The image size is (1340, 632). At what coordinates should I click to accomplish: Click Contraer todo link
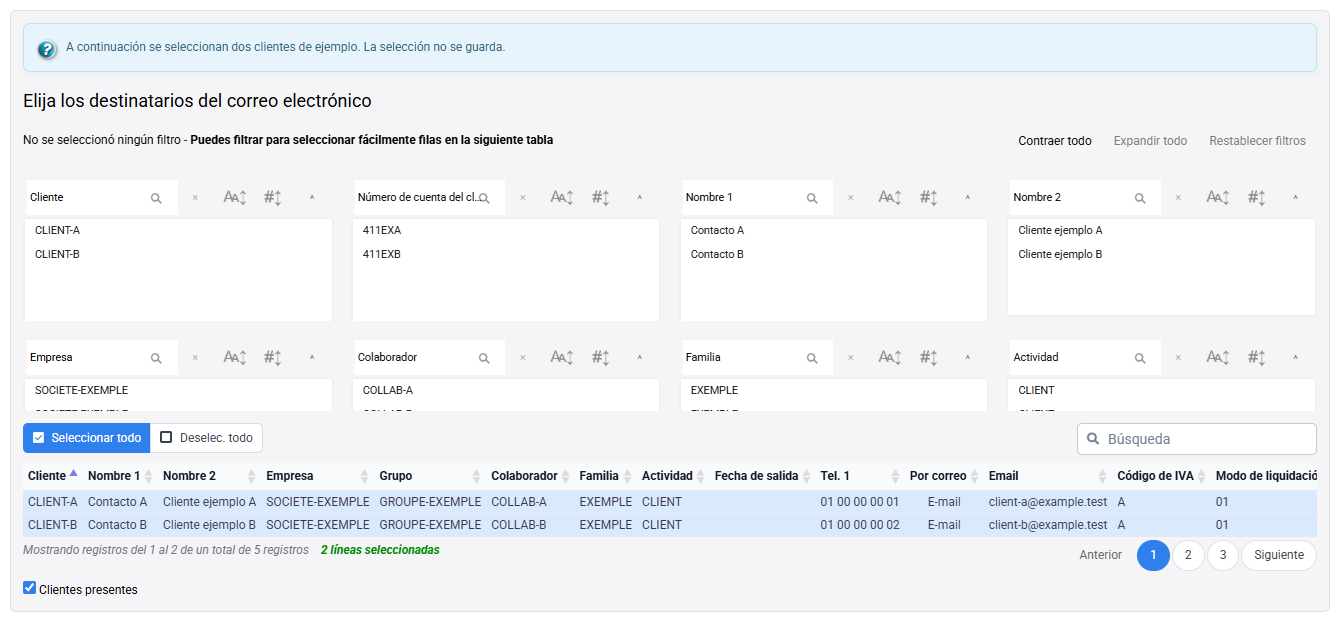1055,141
